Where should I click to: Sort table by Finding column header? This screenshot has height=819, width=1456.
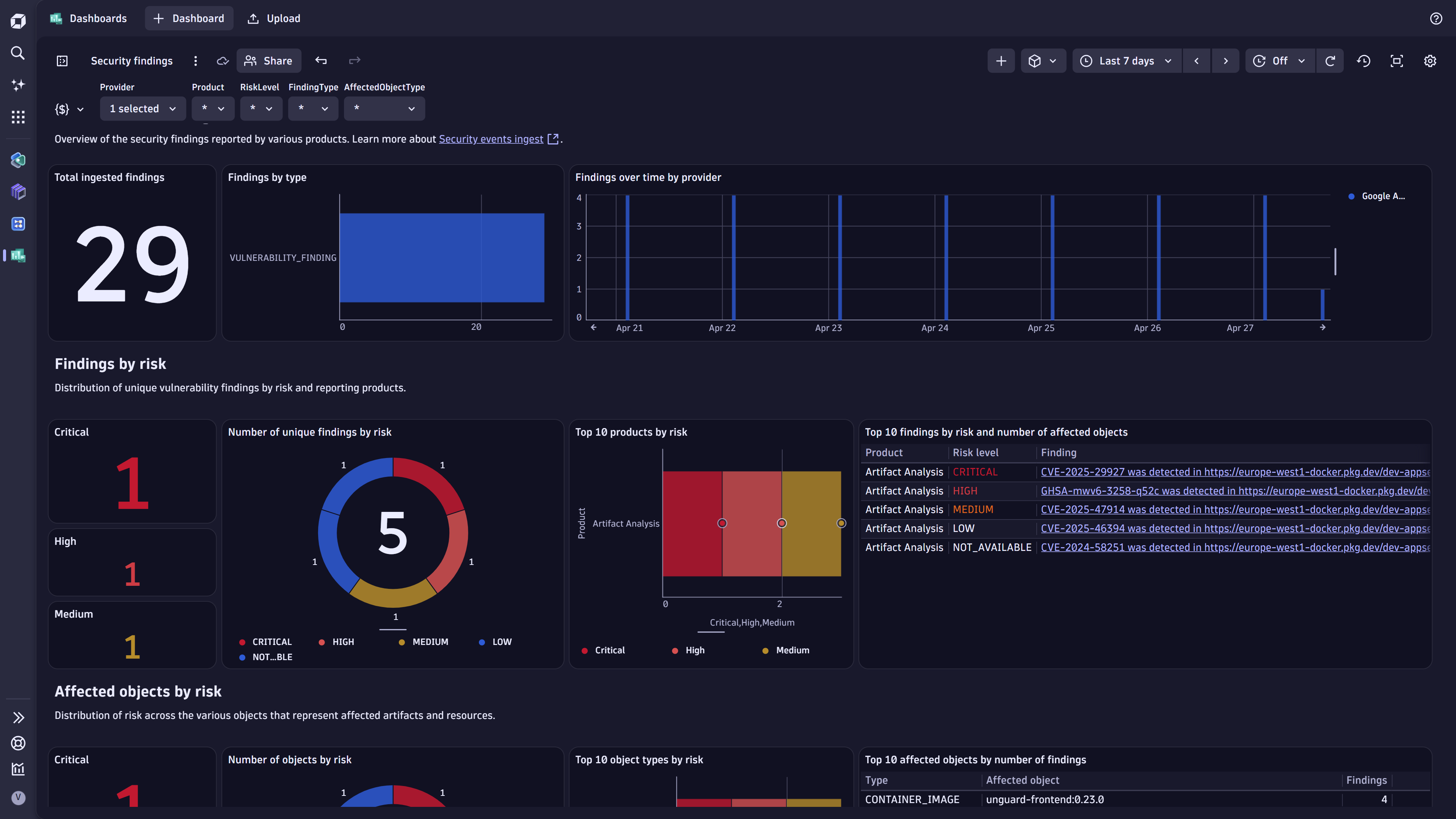[1058, 452]
